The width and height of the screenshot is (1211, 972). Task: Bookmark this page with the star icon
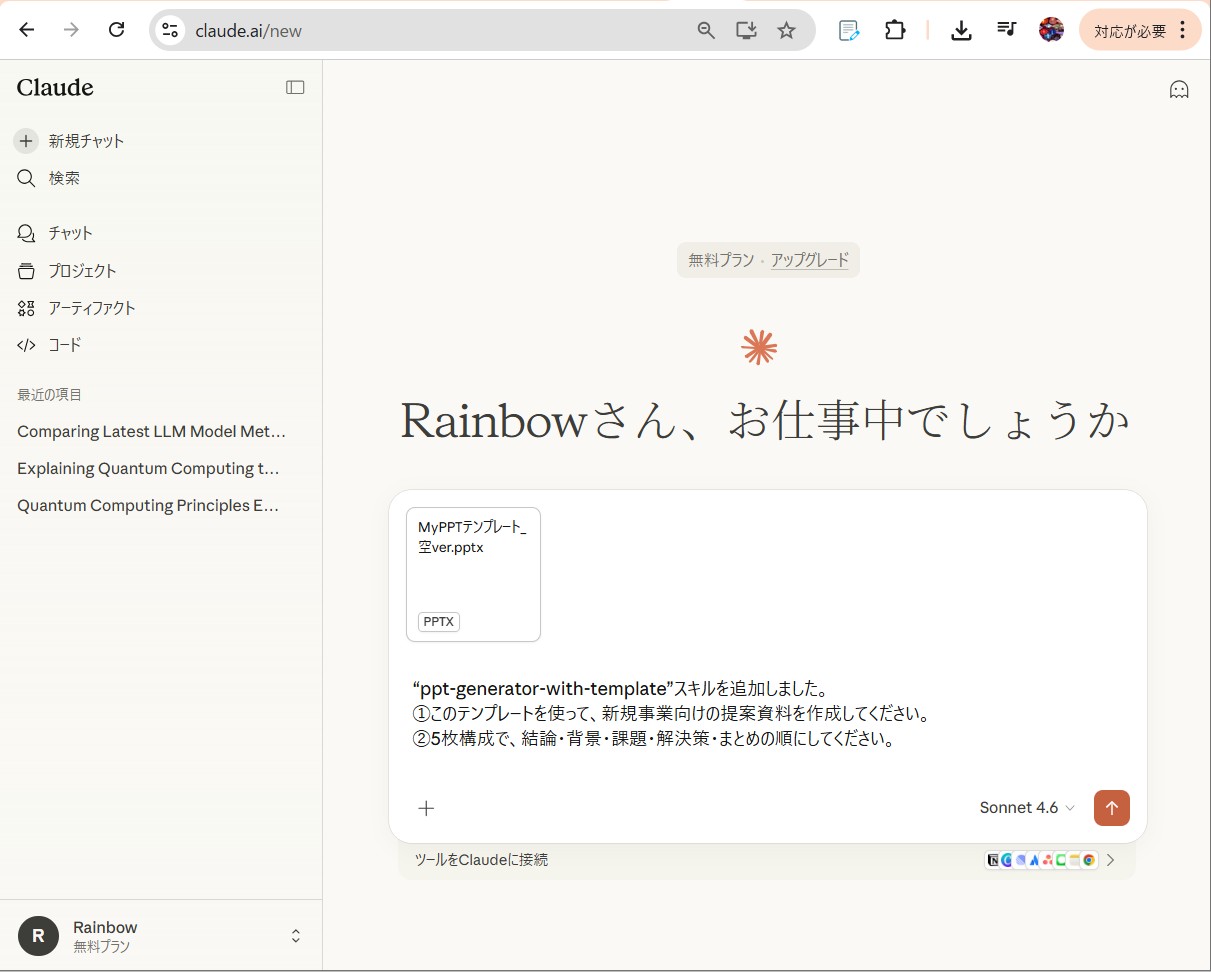click(x=786, y=30)
